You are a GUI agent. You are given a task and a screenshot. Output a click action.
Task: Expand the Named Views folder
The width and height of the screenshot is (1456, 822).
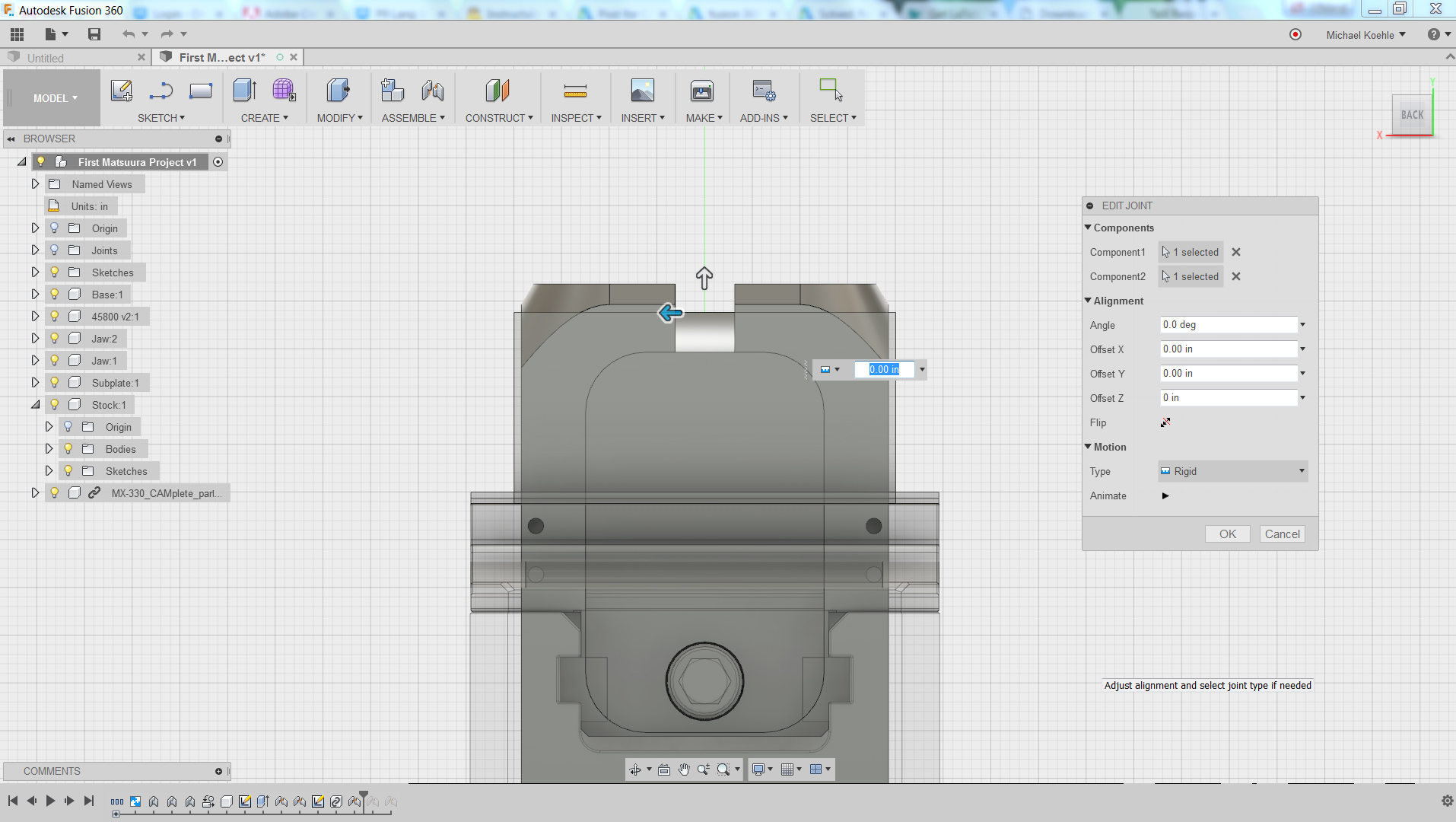point(35,184)
